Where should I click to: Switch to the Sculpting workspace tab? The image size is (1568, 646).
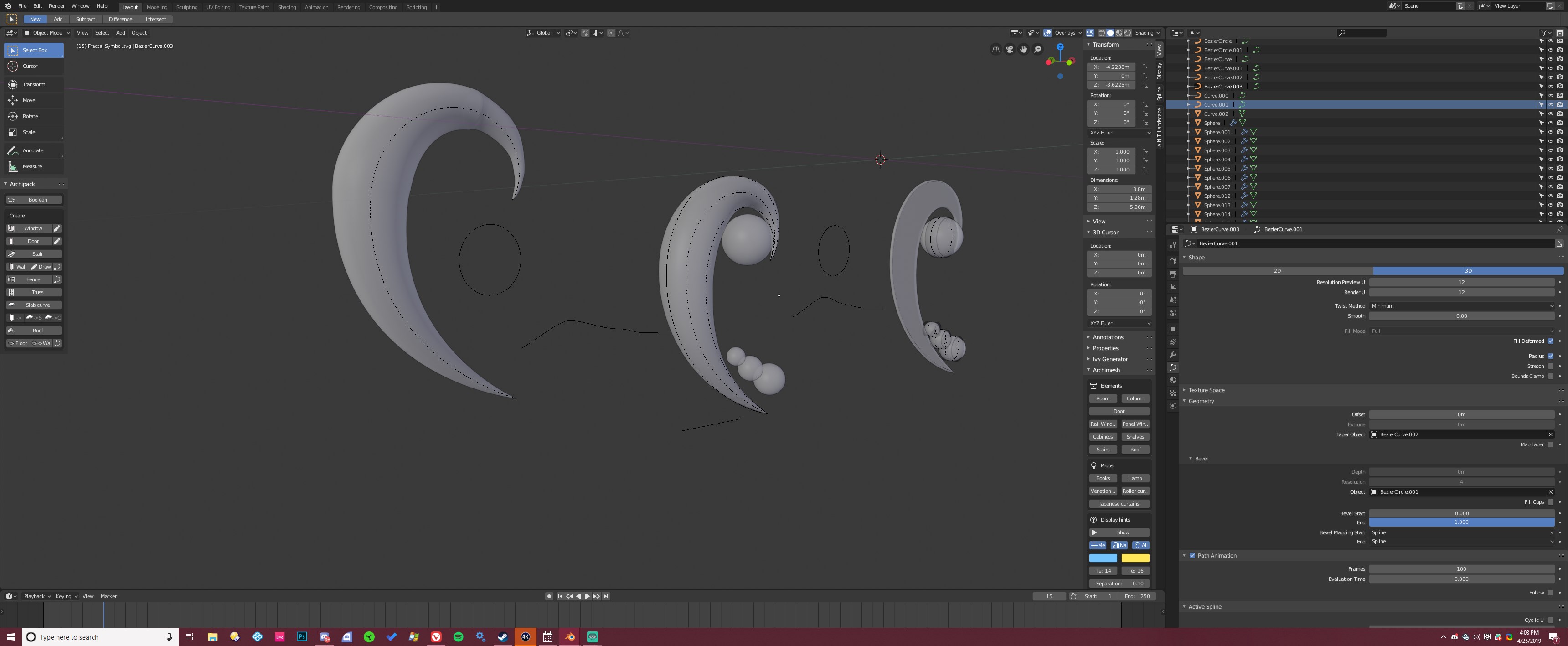click(x=186, y=7)
